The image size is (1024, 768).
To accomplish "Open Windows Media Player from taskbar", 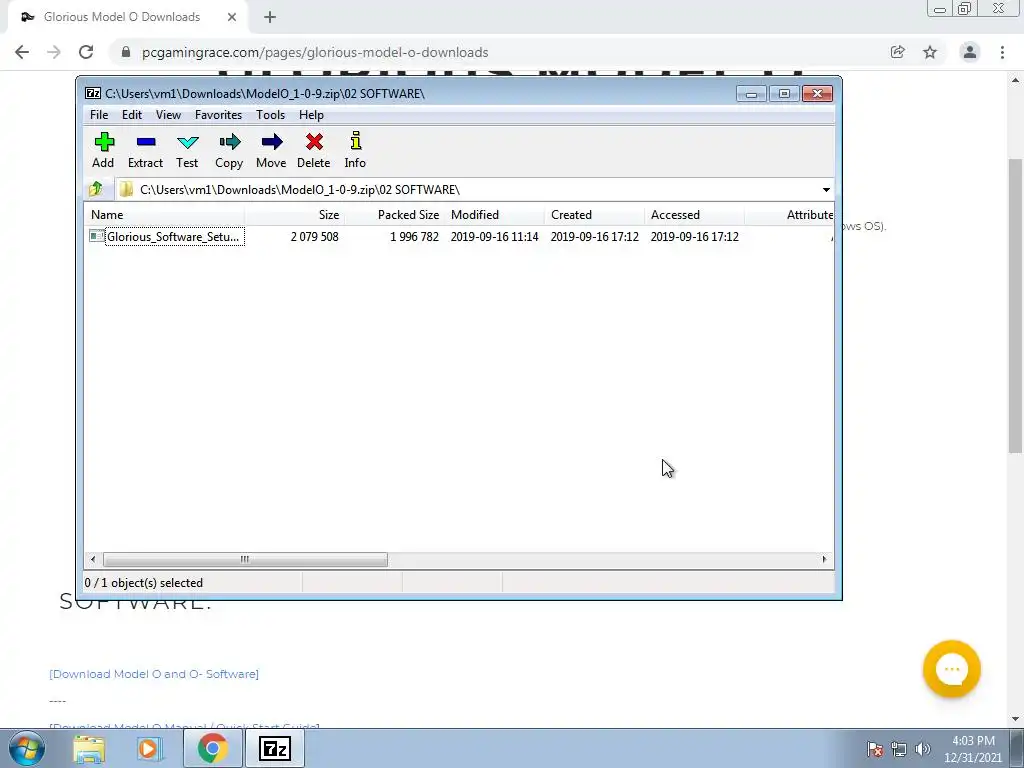I will (148, 749).
